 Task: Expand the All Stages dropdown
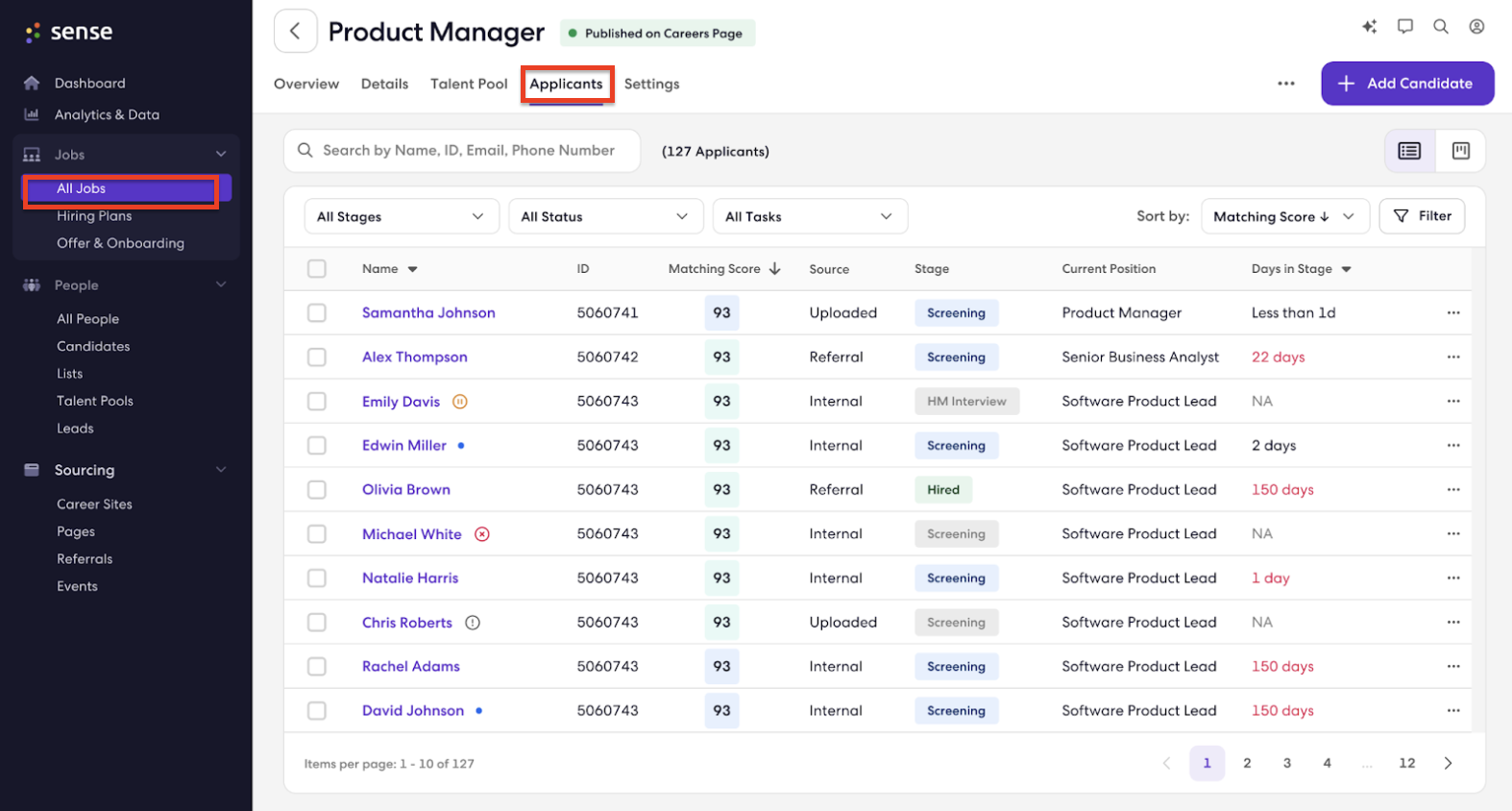pyautogui.click(x=401, y=217)
